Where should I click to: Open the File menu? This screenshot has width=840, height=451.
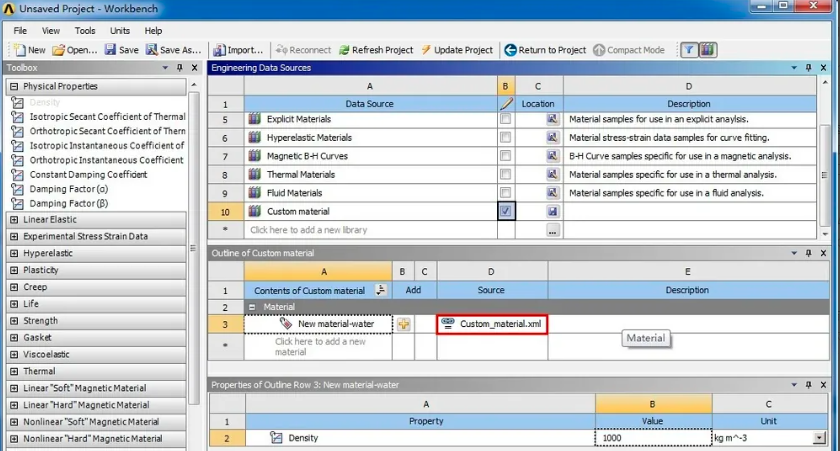coord(20,31)
